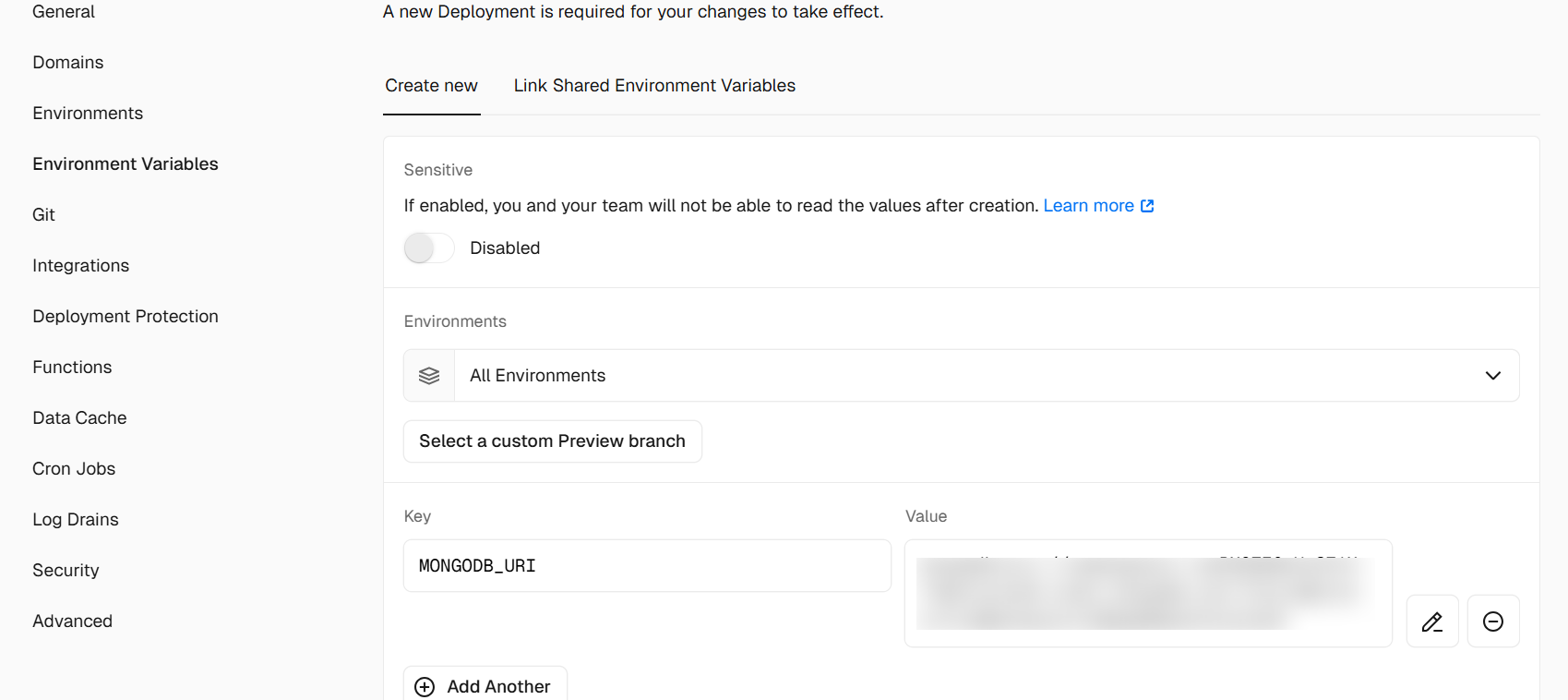
Task: Switch to the Create new tab
Action: [x=431, y=86]
